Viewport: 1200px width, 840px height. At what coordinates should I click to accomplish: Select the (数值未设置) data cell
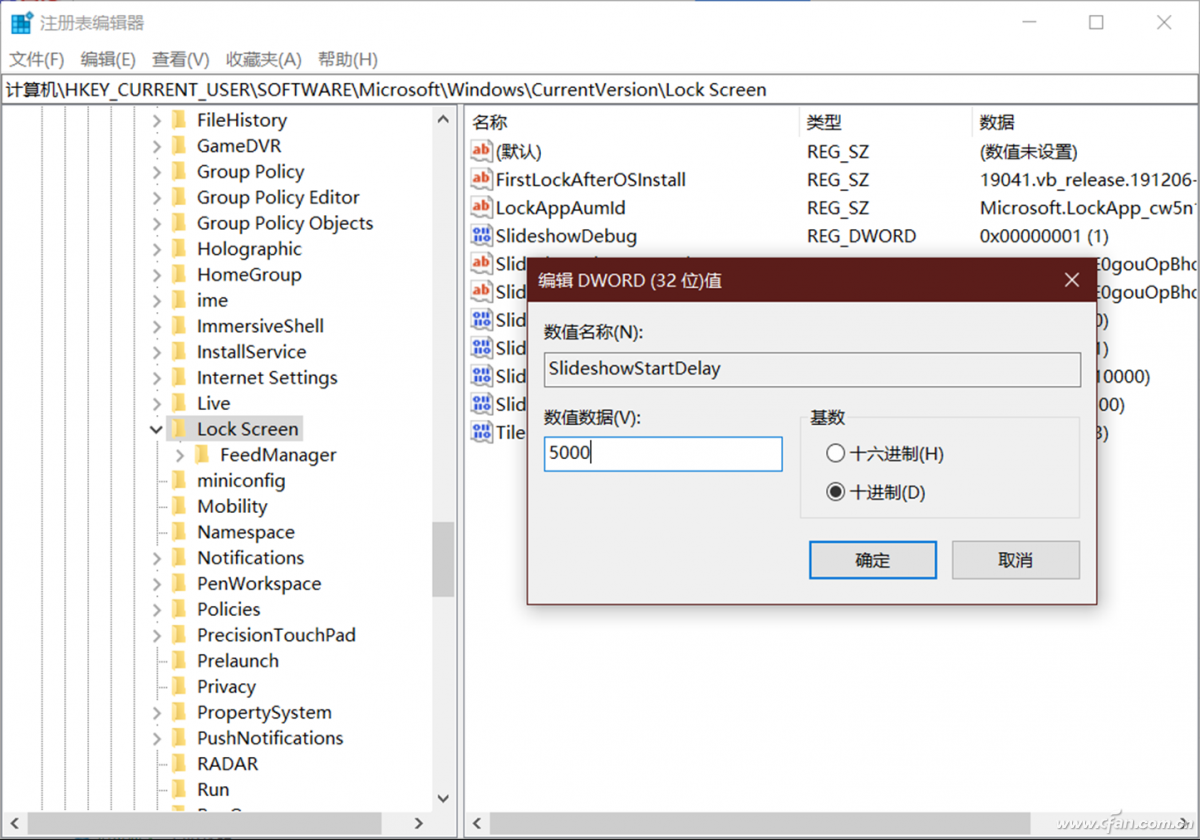tap(1028, 152)
